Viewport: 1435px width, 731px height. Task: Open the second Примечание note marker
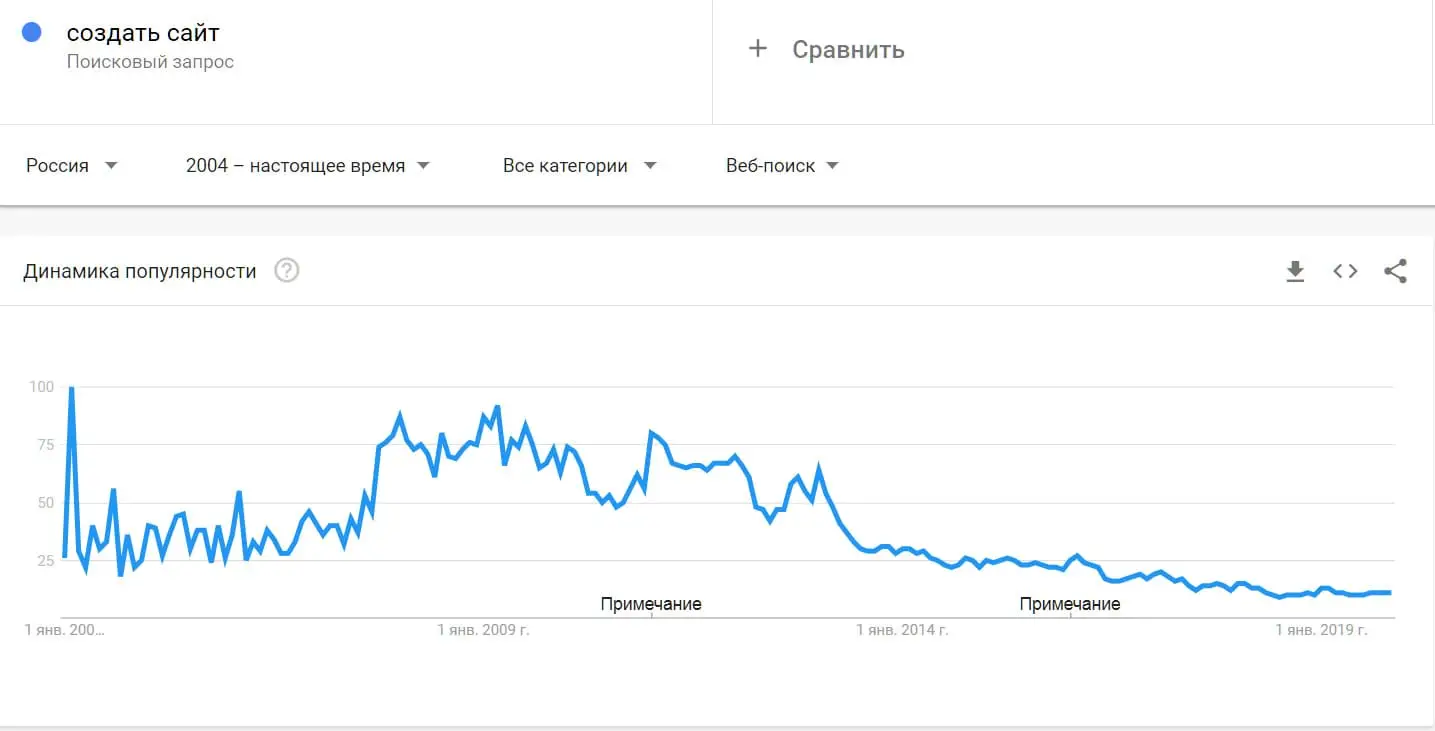pyautogui.click(x=1069, y=603)
